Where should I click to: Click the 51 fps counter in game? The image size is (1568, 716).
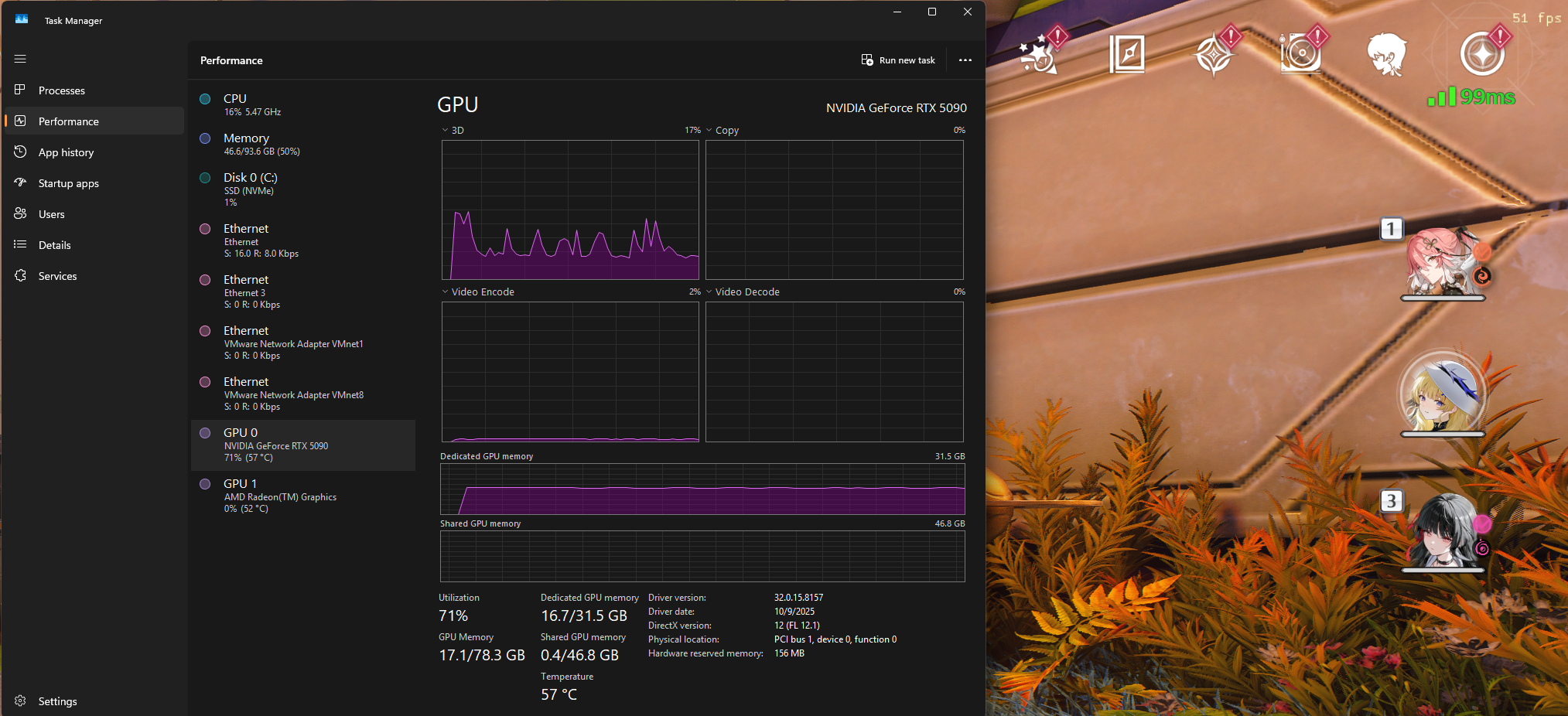point(1536,19)
